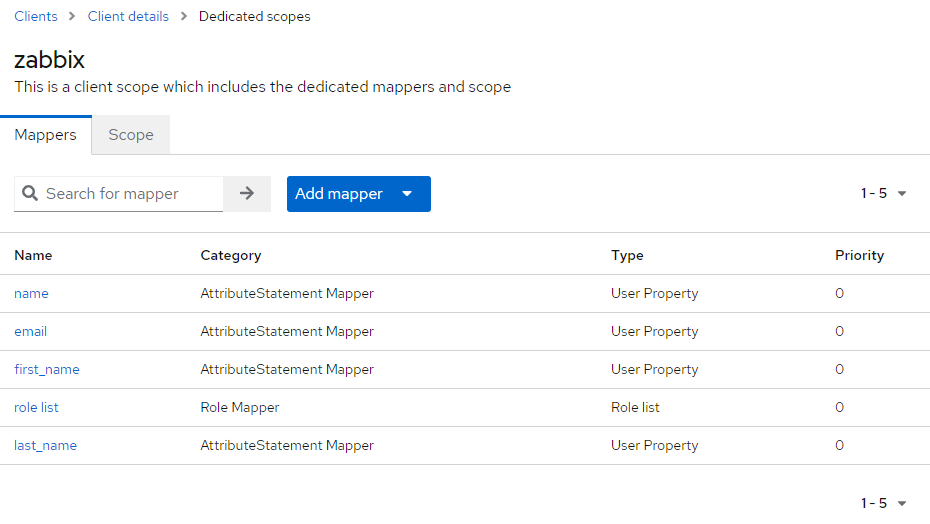Select the Mappers tab
Screen dimensions: 930x524
pyautogui.click(x=45, y=135)
